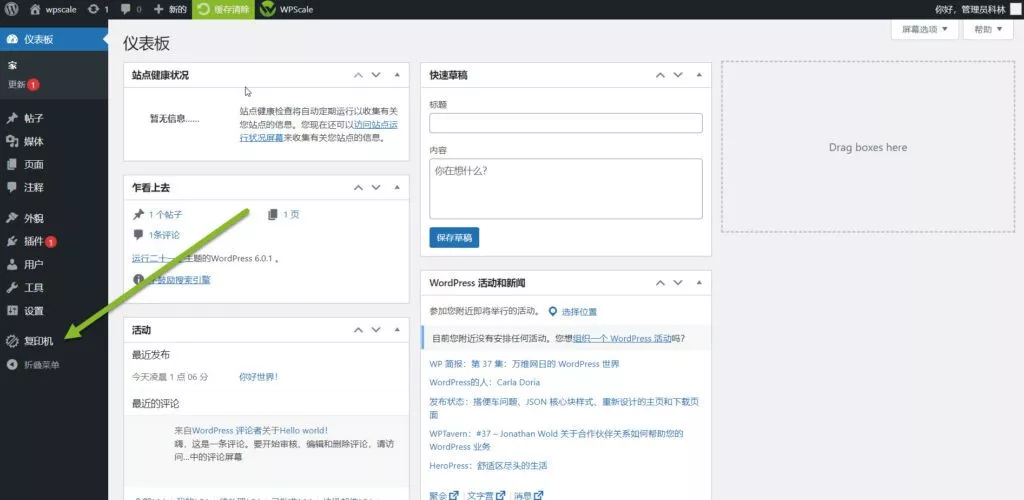Screen dimensions: 1024x500
Task: Click the 家 submenu item
Action: (12, 66)
